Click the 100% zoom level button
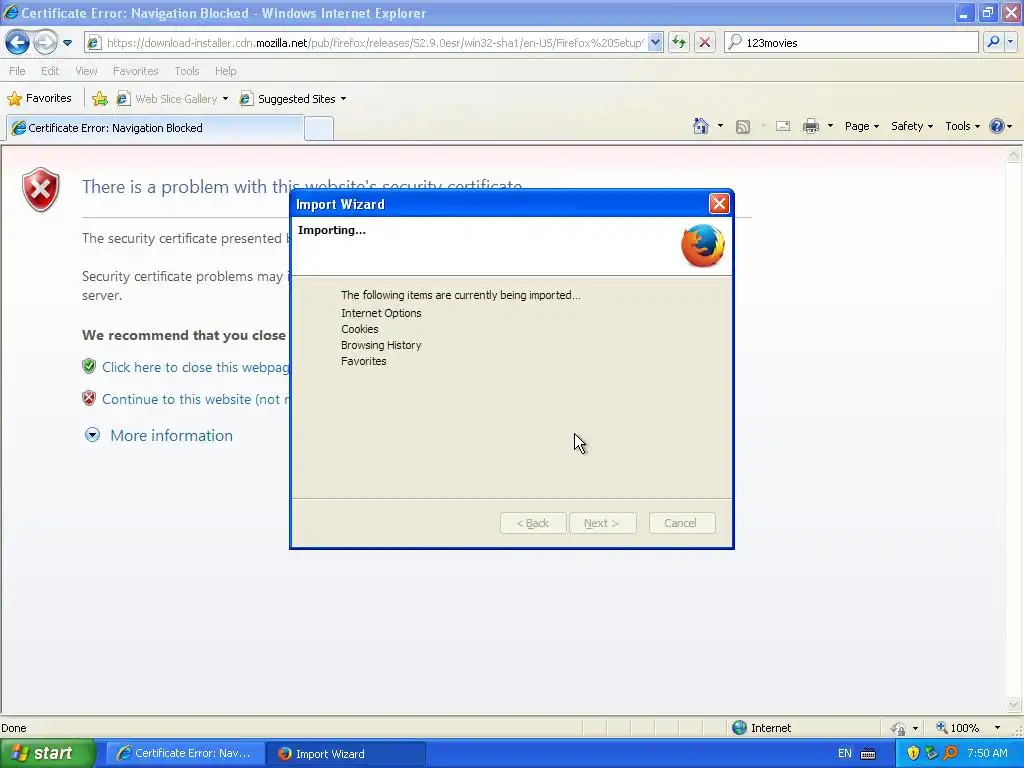Viewport: 1024px width, 768px height. point(957,728)
